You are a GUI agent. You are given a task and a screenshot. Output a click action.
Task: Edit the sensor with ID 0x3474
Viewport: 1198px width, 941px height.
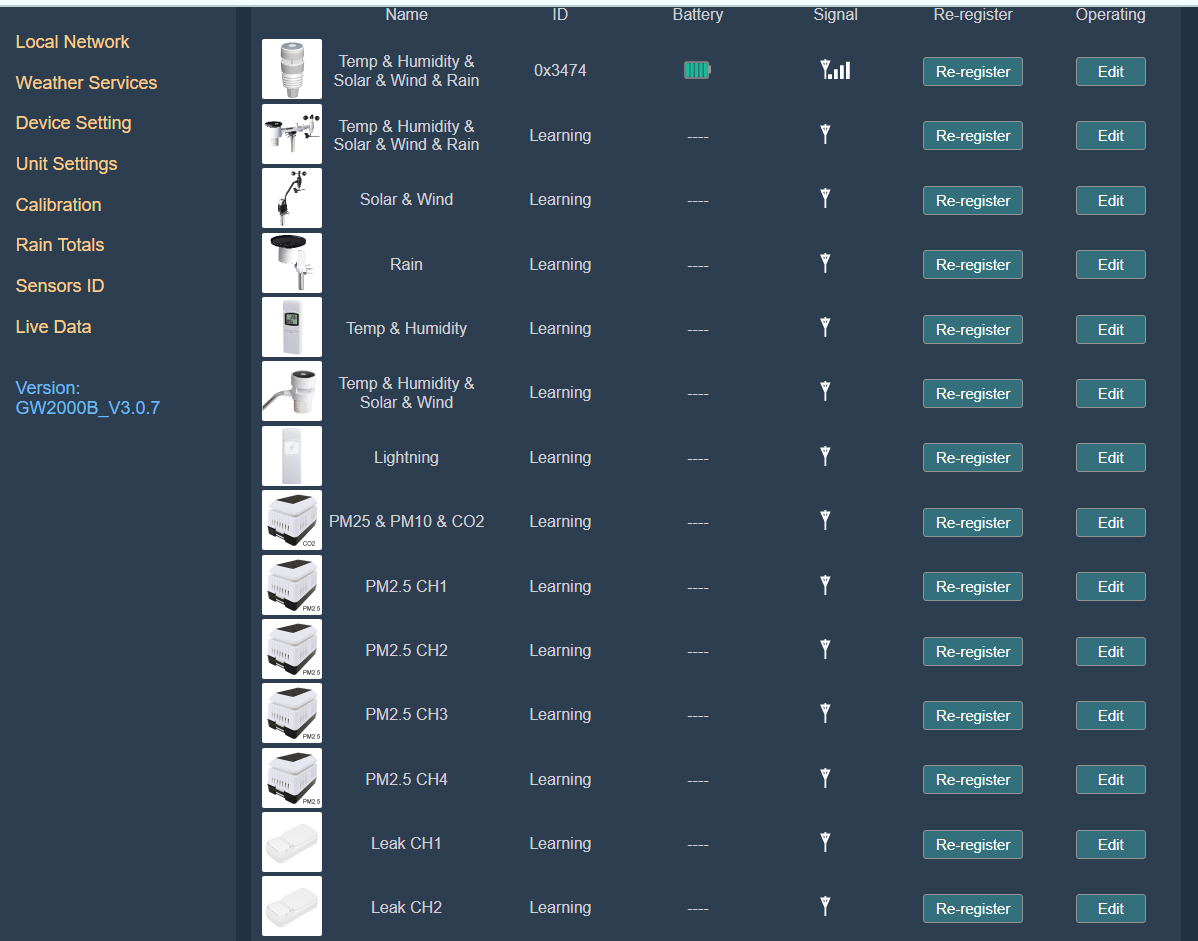tap(1110, 72)
